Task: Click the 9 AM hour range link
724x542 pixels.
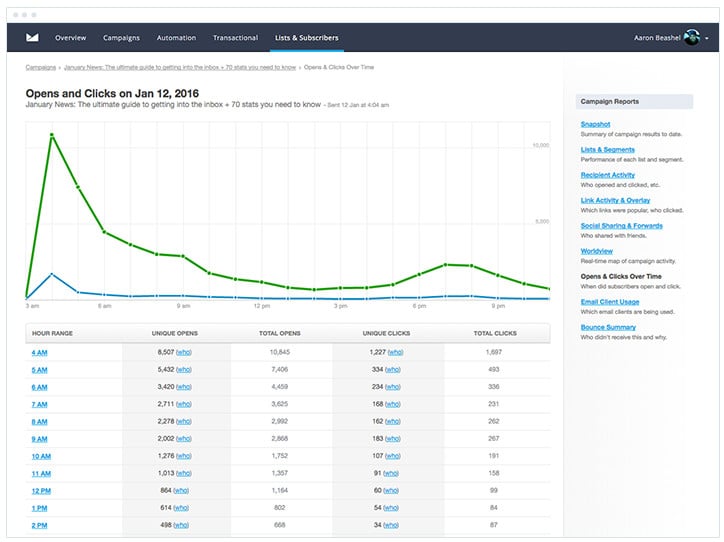Action: [x=39, y=439]
